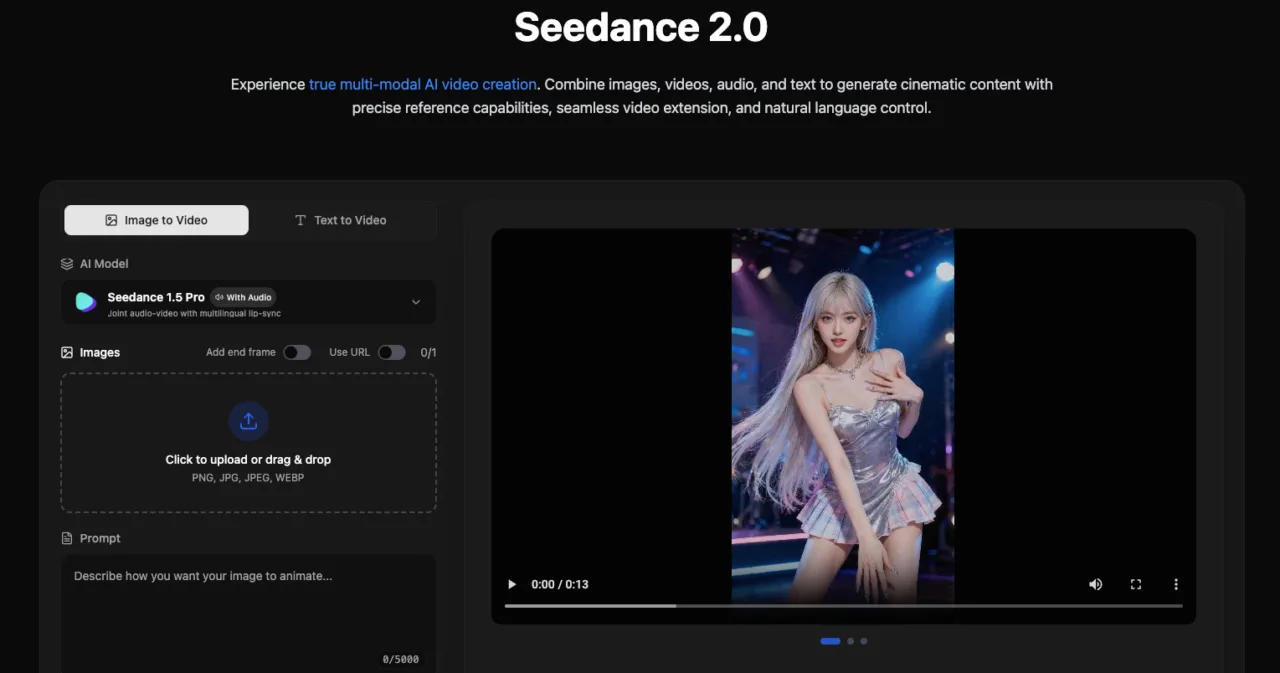Select the AI Model layers icon
Image resolution: width=1280 pixels, height=673 pixels.
(x=65, y=263)
